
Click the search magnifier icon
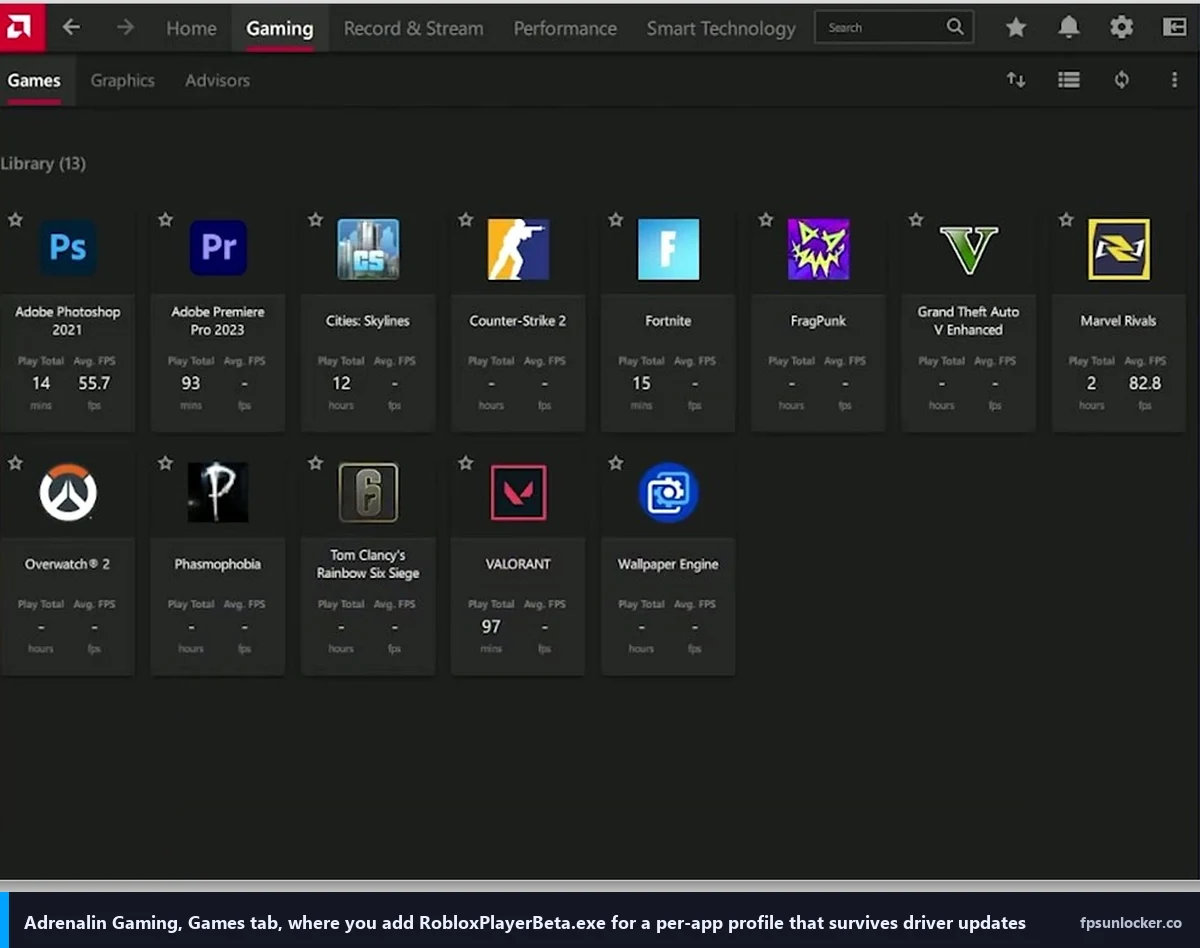click(956, 27)
